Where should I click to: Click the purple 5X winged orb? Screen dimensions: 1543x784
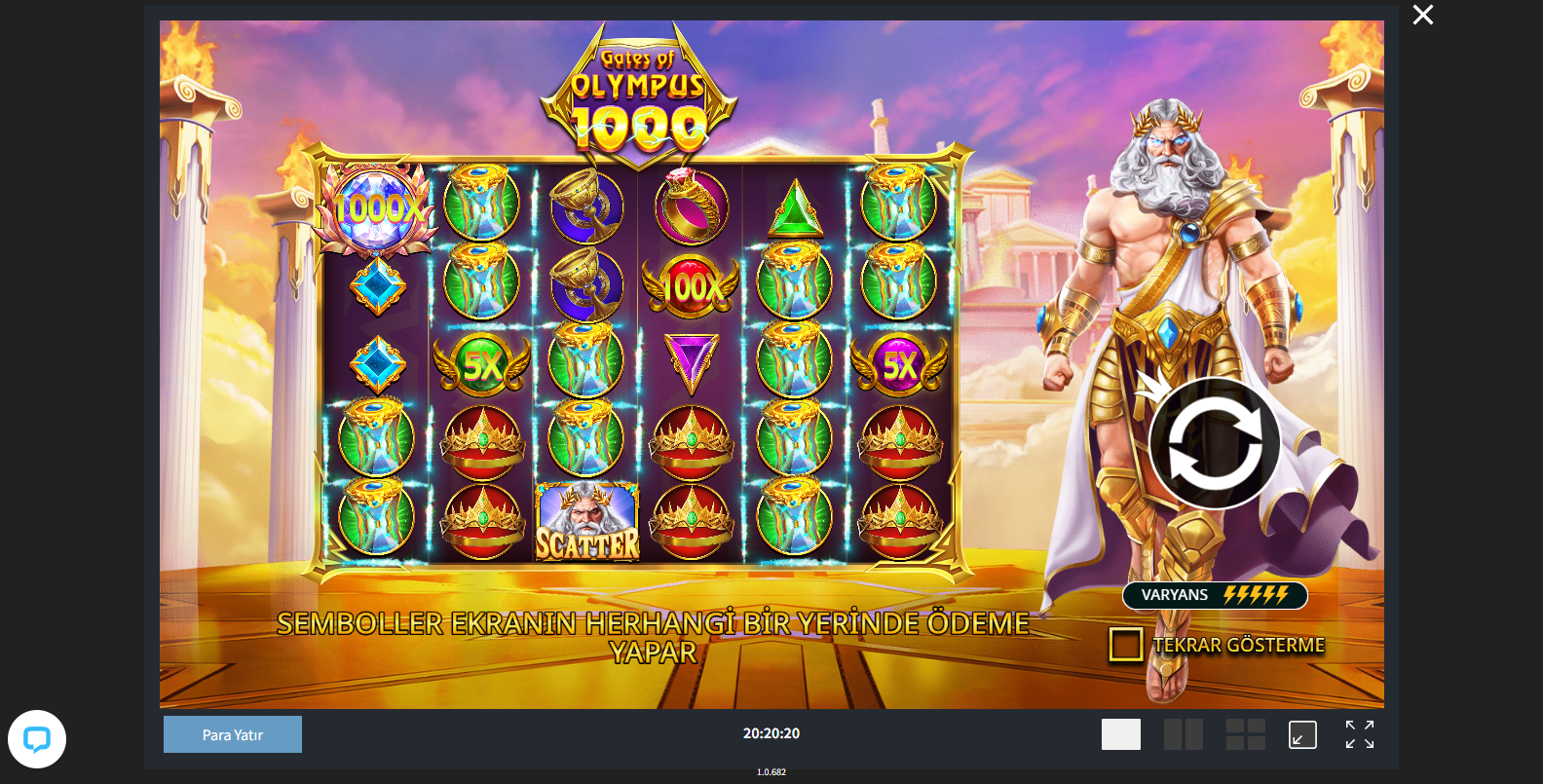pyautogui.click(x=899, y=364)
